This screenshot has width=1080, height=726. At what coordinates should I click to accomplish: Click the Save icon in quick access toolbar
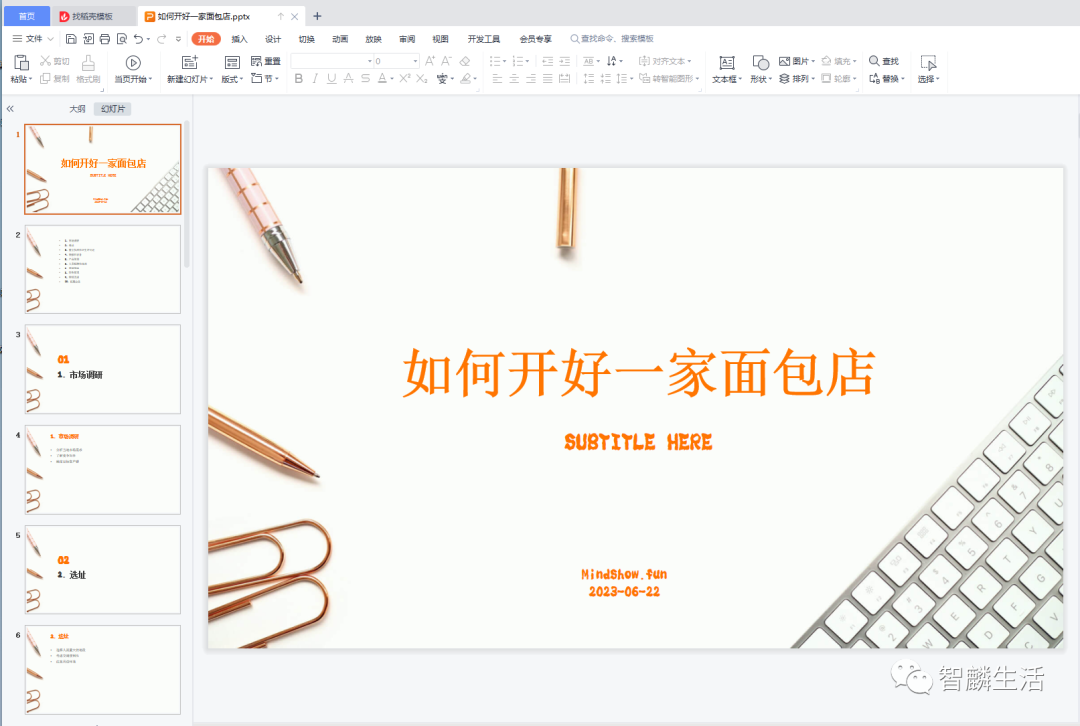(71, 39)
